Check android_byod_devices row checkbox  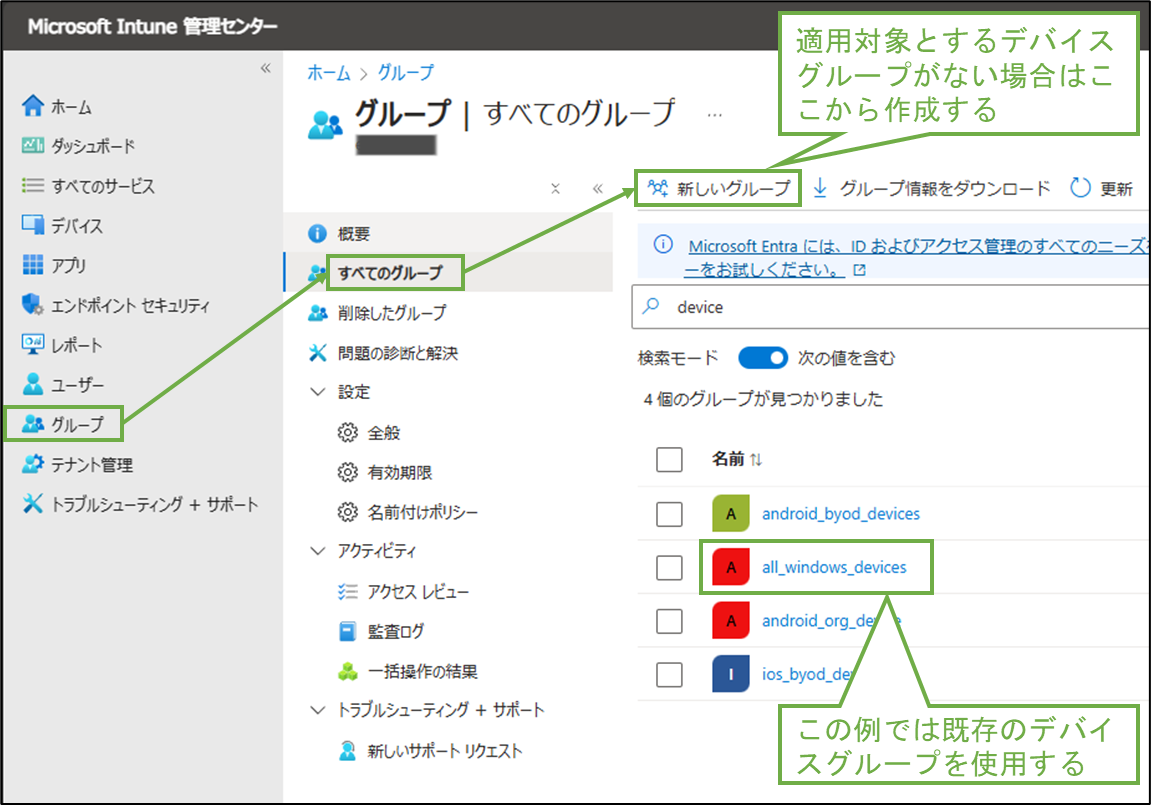(669, 514)
